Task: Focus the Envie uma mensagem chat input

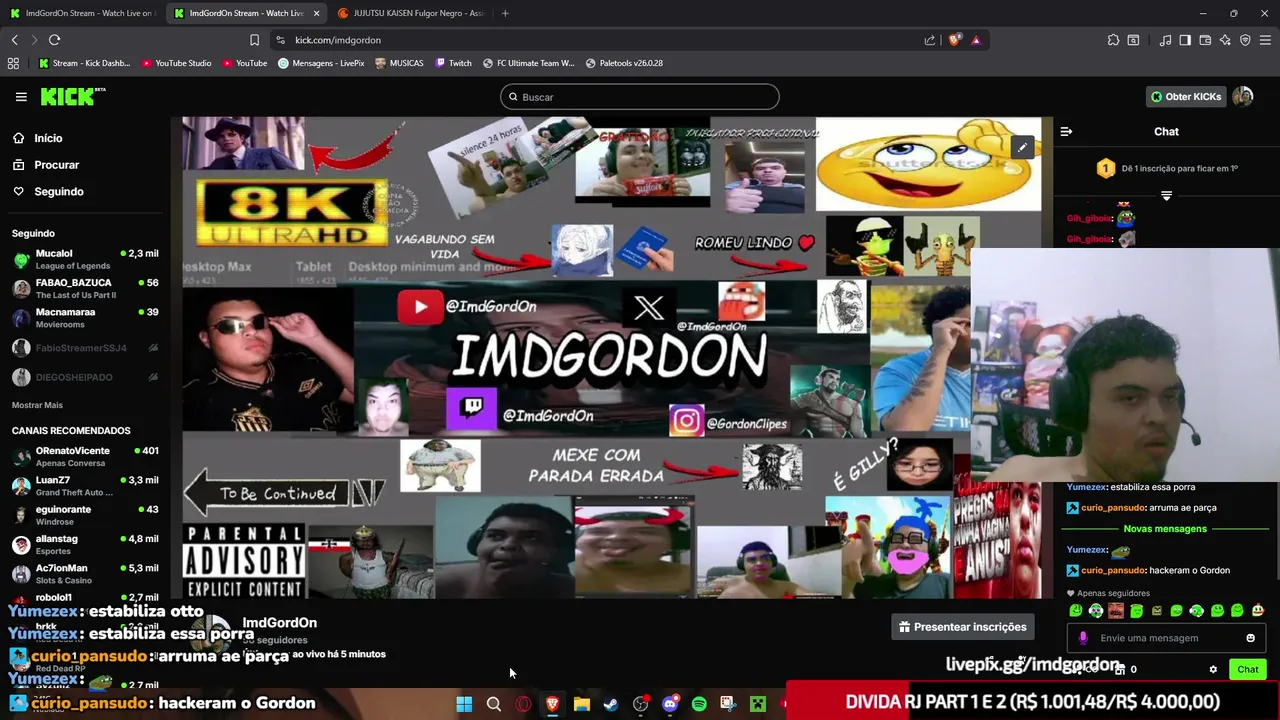Action: click(1165, 638)
